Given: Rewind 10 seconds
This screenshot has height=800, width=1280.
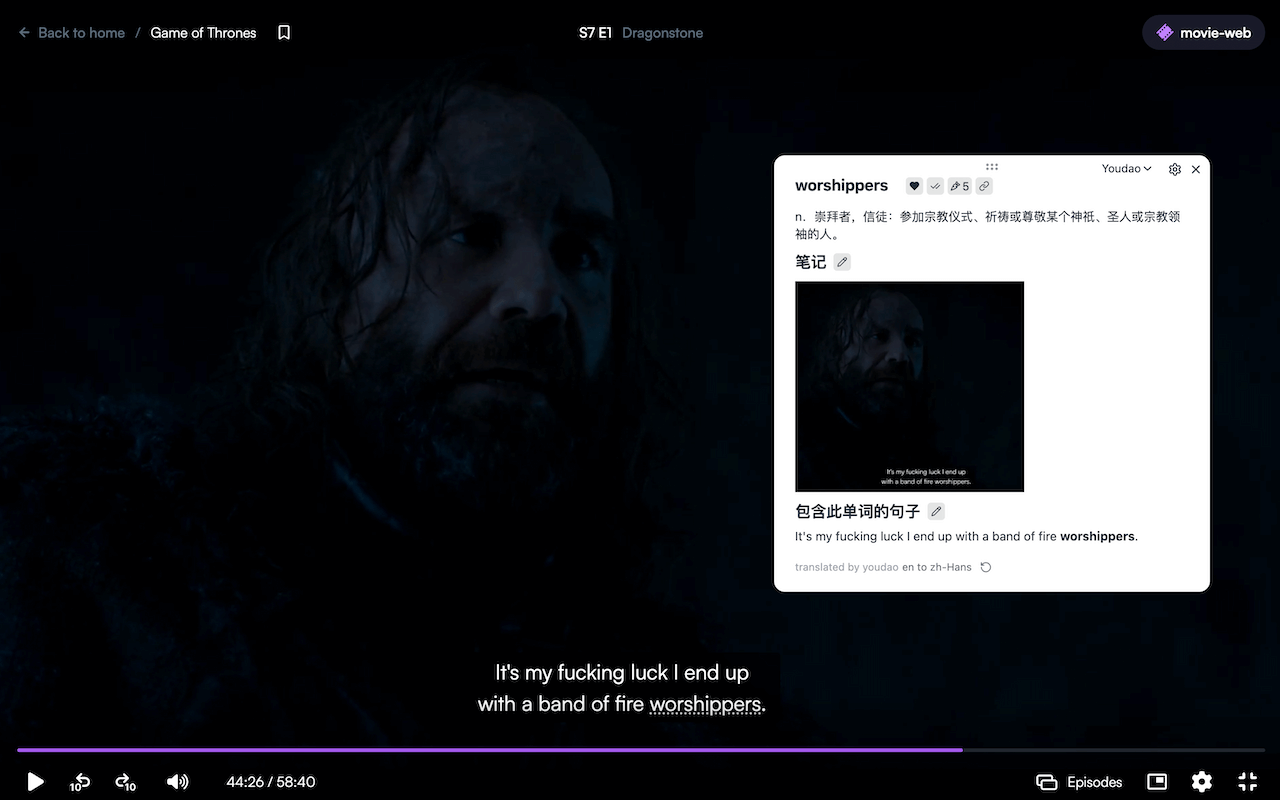Looking at the screenshot, I should (x=81, y=782).
